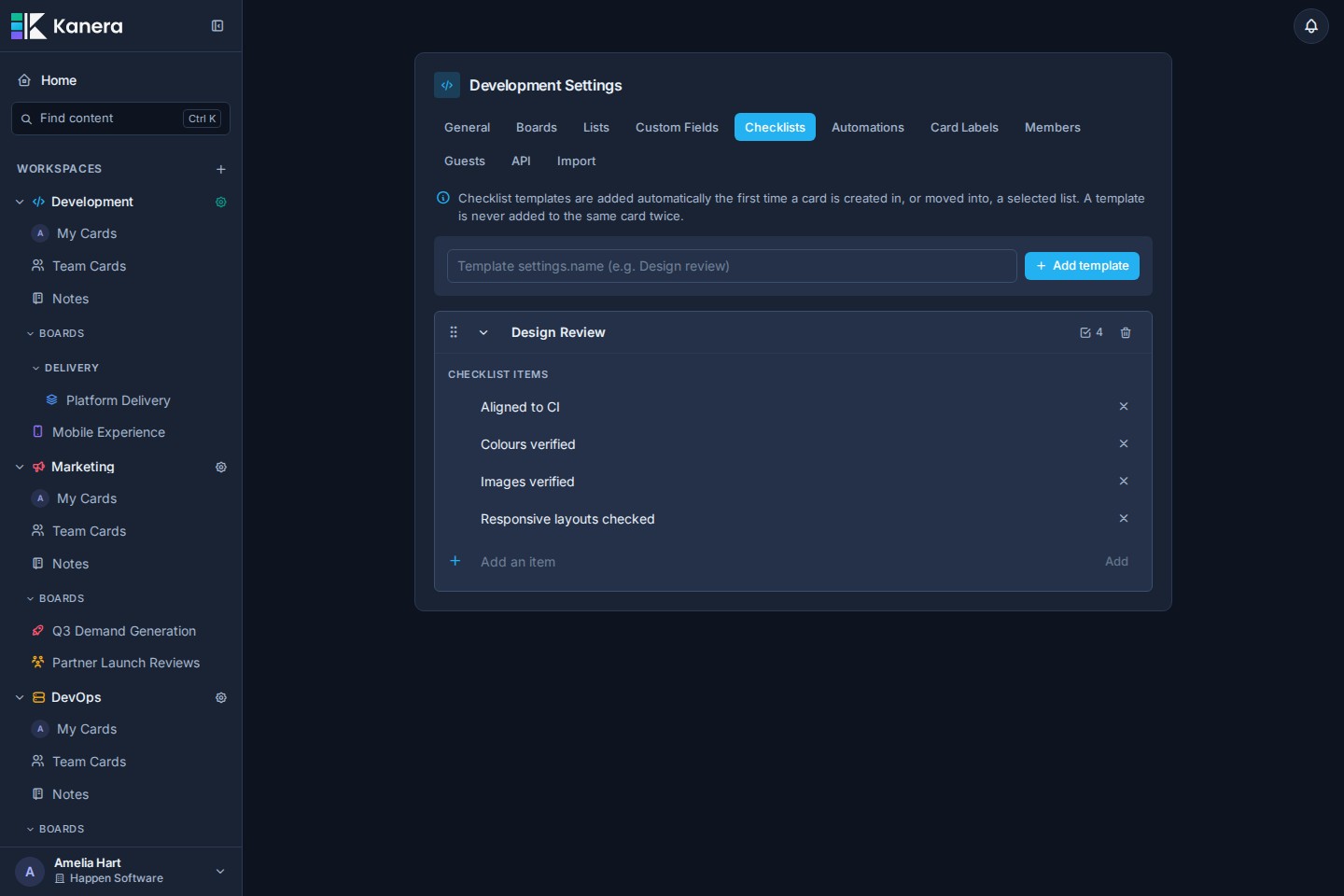The height and width of the screenshot is (896, 1344).
Task: Click the Add template button
Action: (1082, 266)
